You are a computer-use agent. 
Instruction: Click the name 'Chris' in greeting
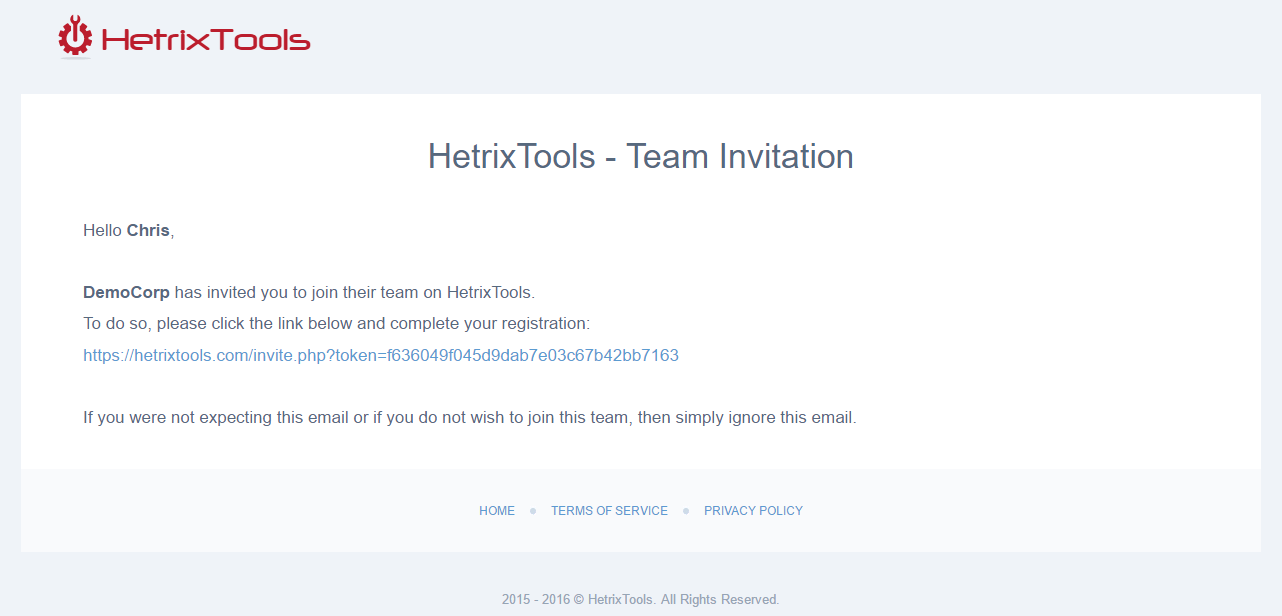[x=148, y=231]
